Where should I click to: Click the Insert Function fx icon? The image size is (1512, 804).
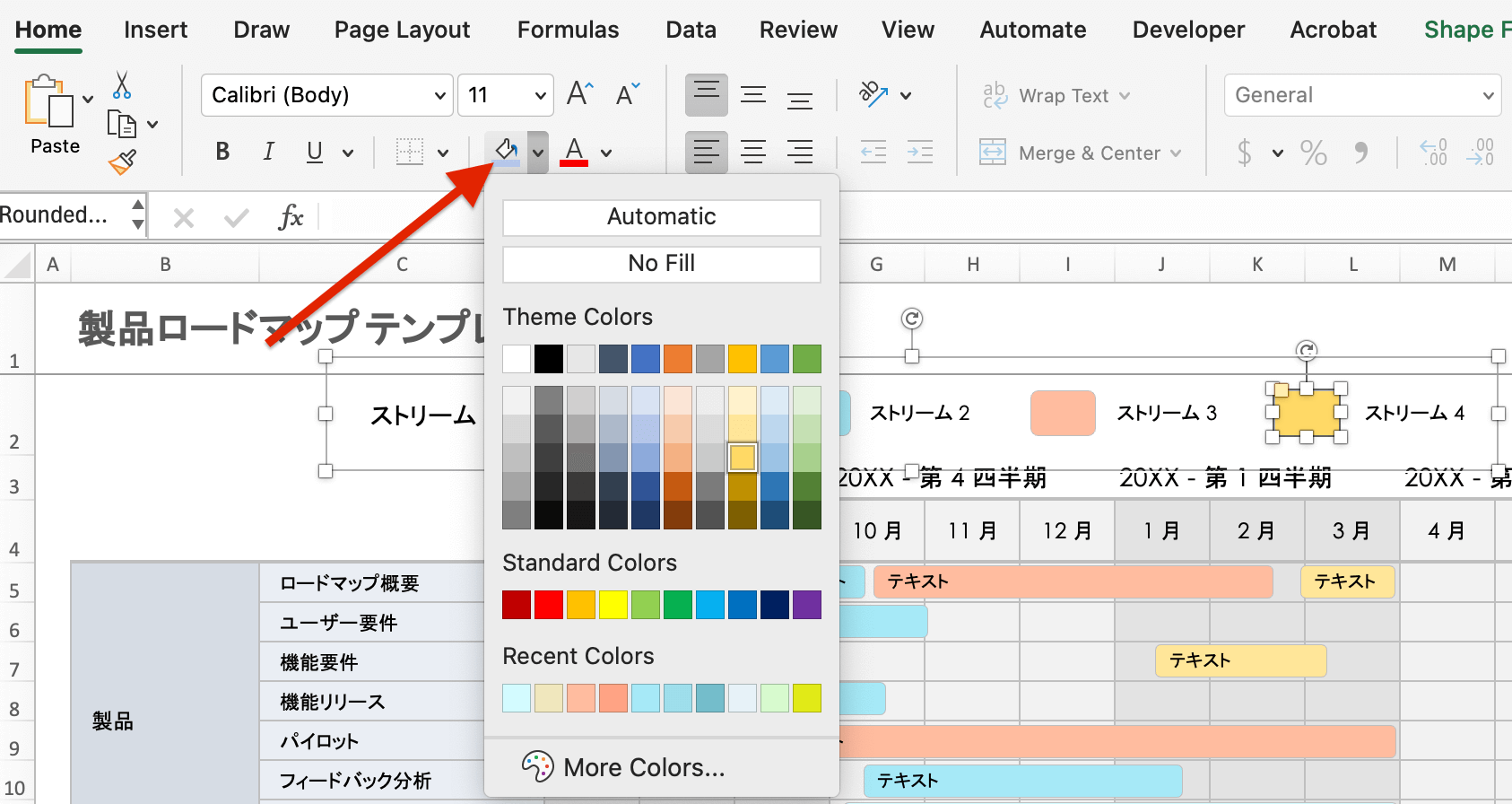click(291, 217)
